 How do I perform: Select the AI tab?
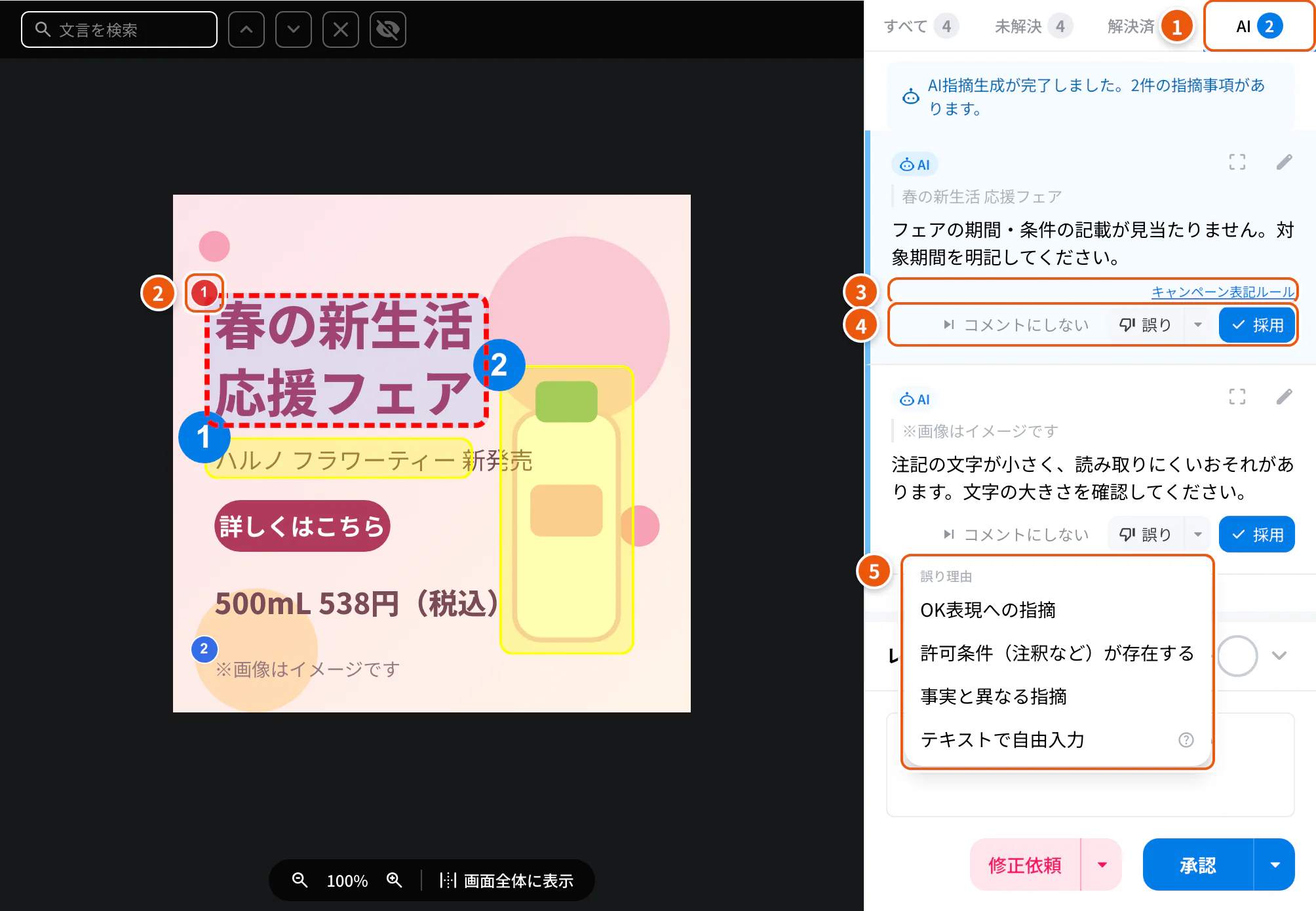(x=1259, y=26)
